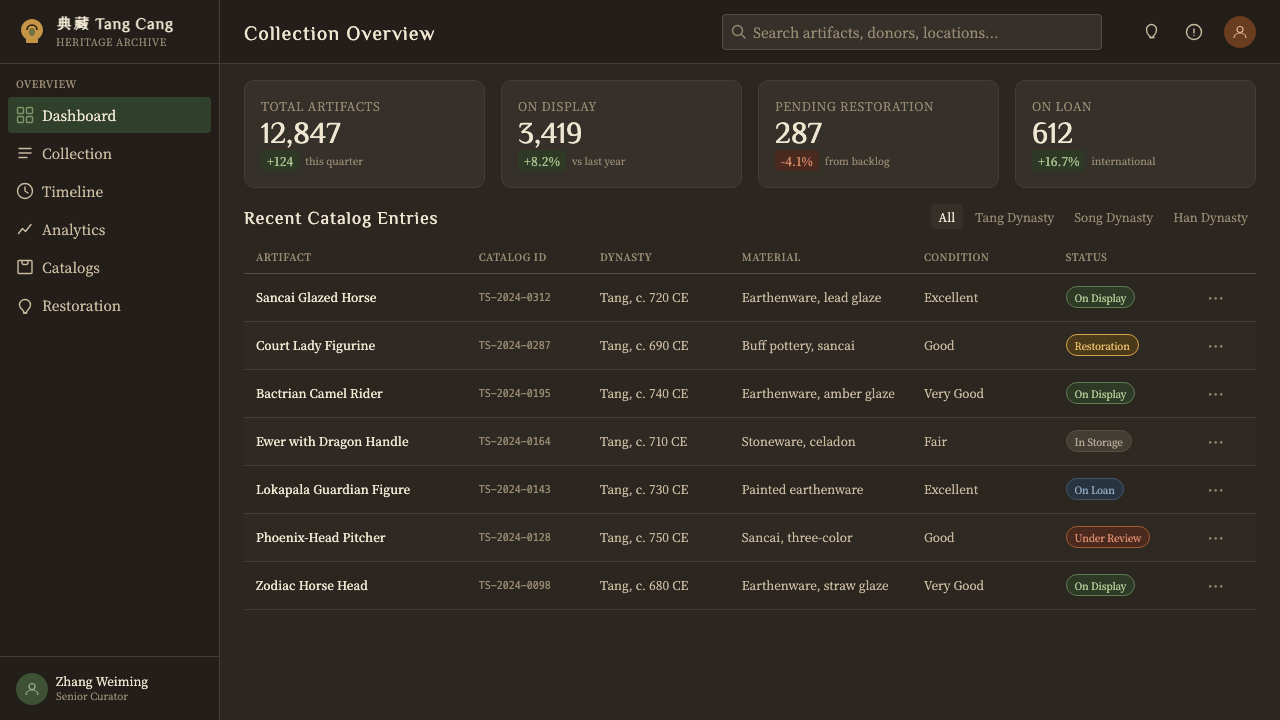Open the Dashboard grid icon
The width and height of the screenshot is (1280, 720).
pyautogui.click(x=25, y=116)
